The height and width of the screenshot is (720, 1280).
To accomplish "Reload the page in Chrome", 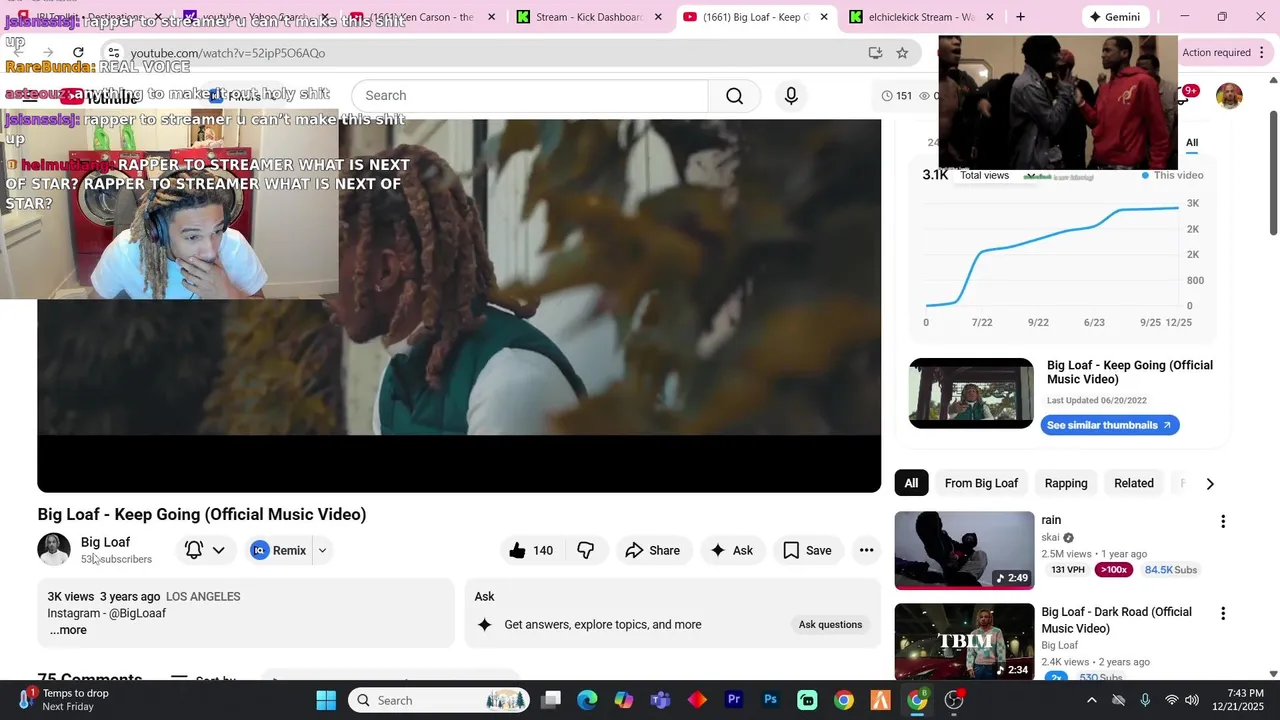I will click(x=78, y=53).
